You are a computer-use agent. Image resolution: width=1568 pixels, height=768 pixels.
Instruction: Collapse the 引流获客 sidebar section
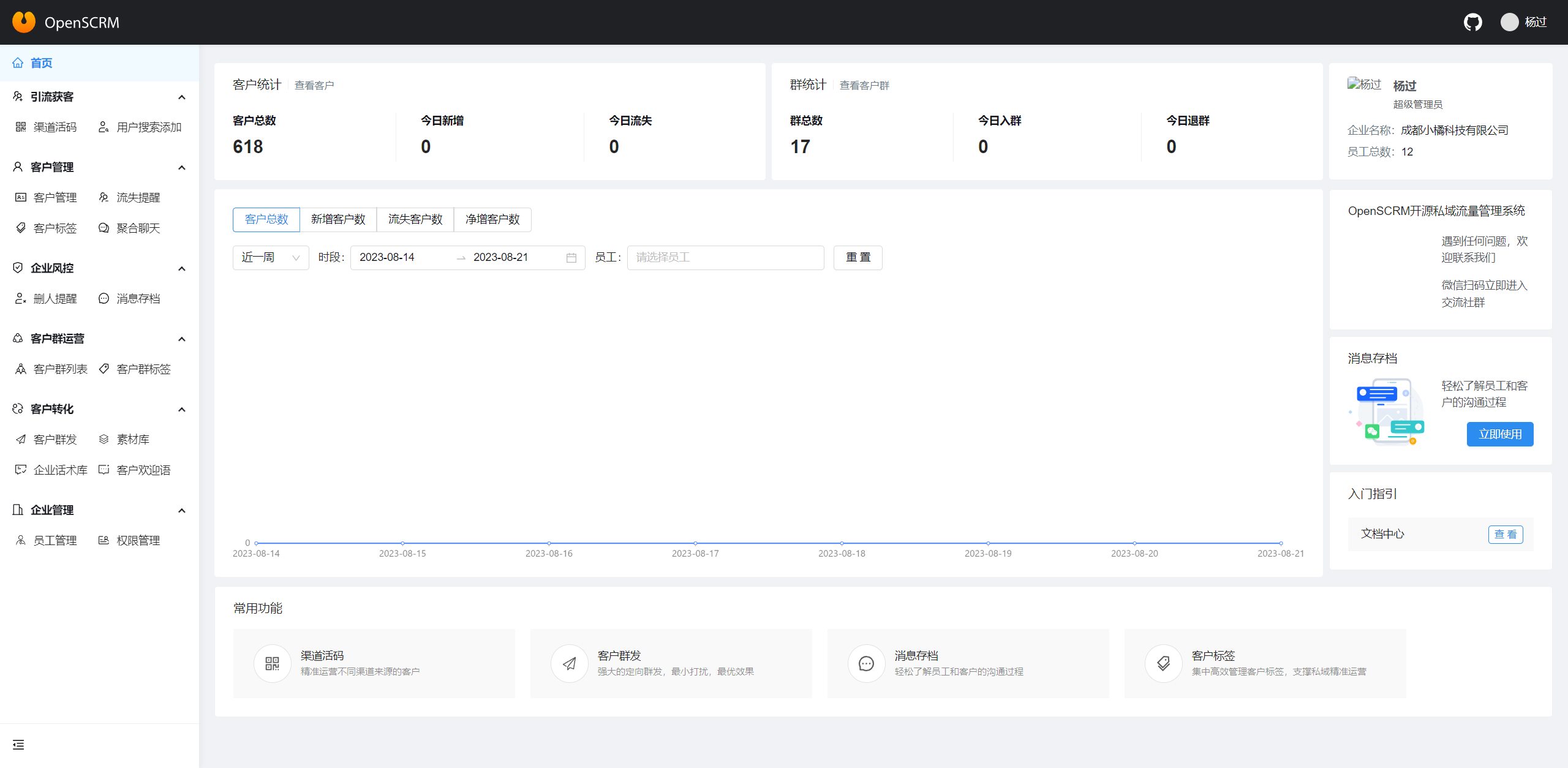181,96
